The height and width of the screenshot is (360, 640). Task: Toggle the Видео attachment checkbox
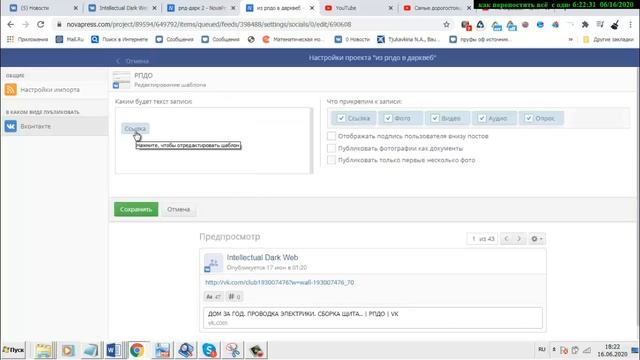coord(435,118)
